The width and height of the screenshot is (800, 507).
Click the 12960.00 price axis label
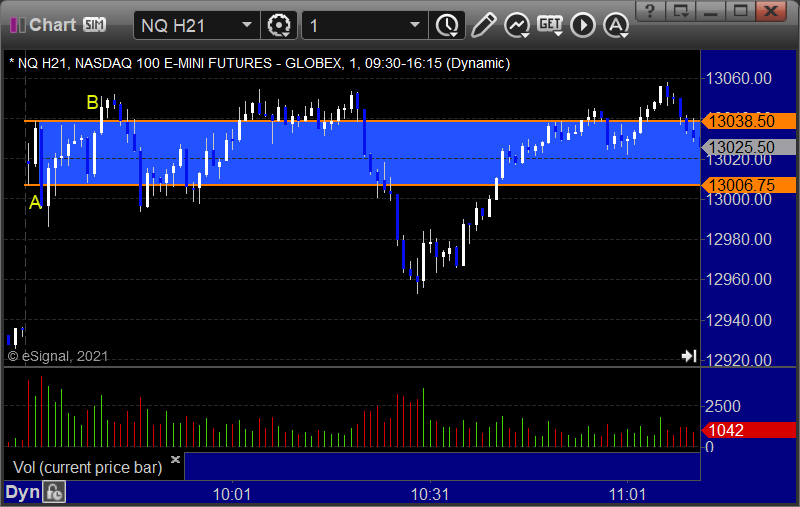(x=738, y=280)
